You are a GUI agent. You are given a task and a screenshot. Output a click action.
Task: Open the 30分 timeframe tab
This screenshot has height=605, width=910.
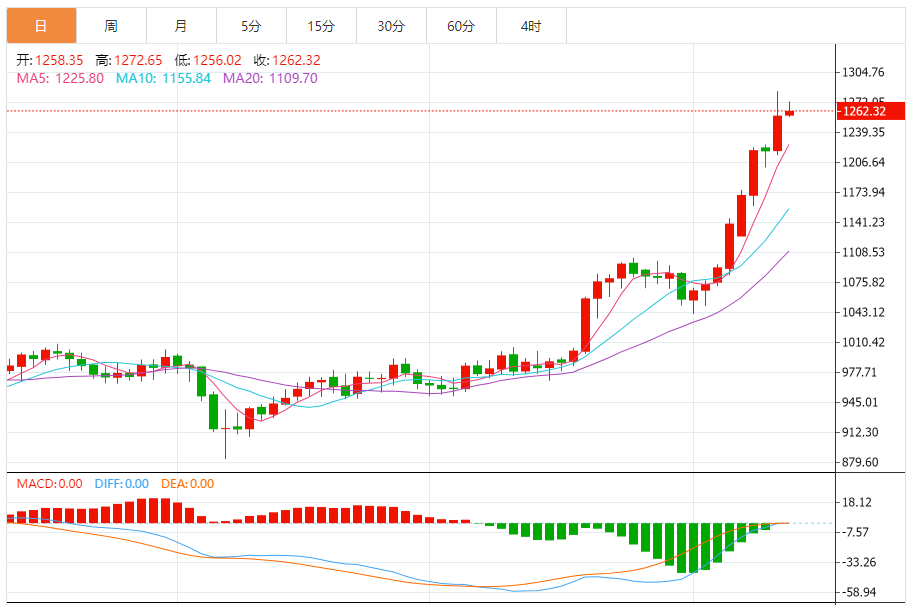click(391, 26)
